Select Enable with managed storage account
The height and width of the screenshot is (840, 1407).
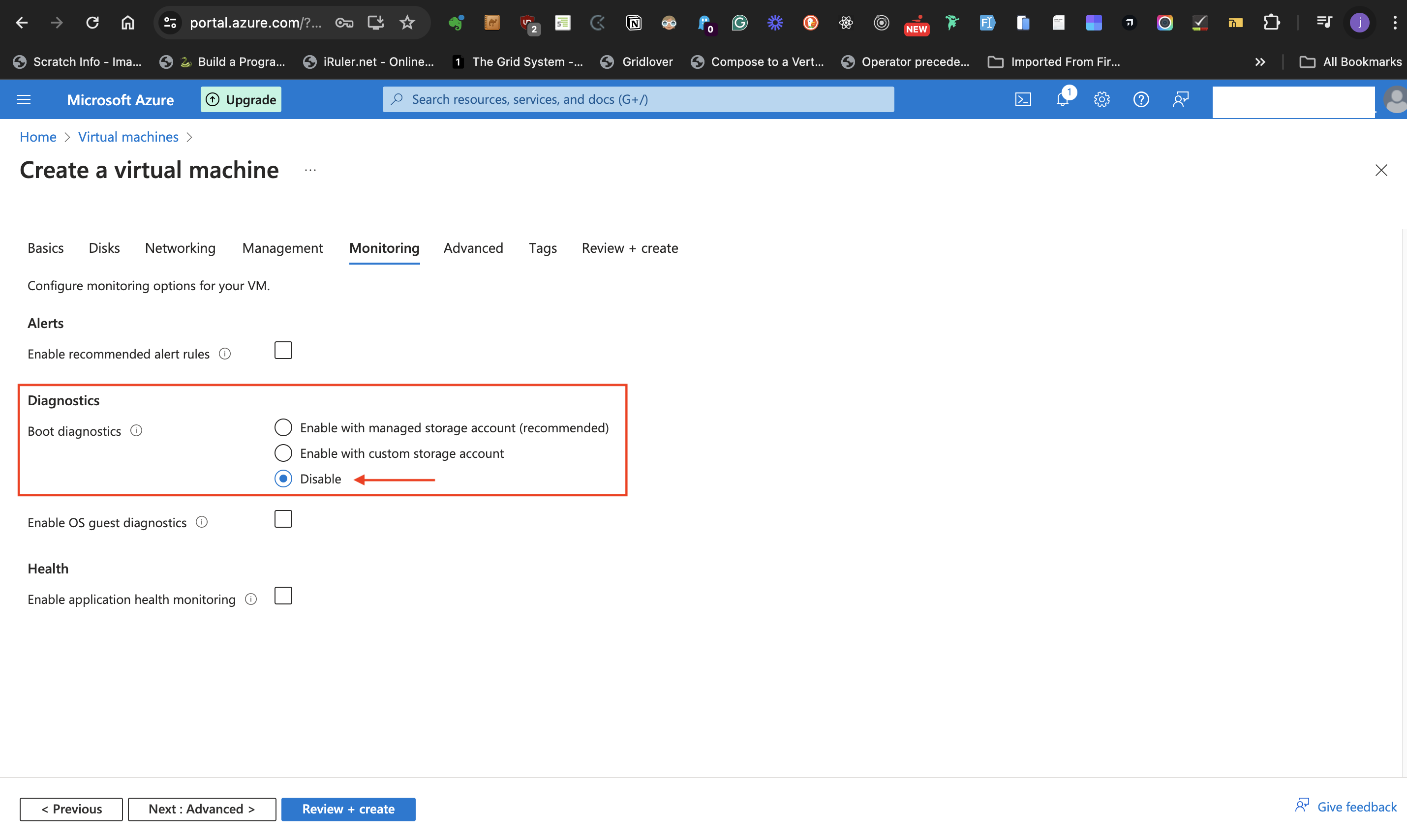coord(283,427)
